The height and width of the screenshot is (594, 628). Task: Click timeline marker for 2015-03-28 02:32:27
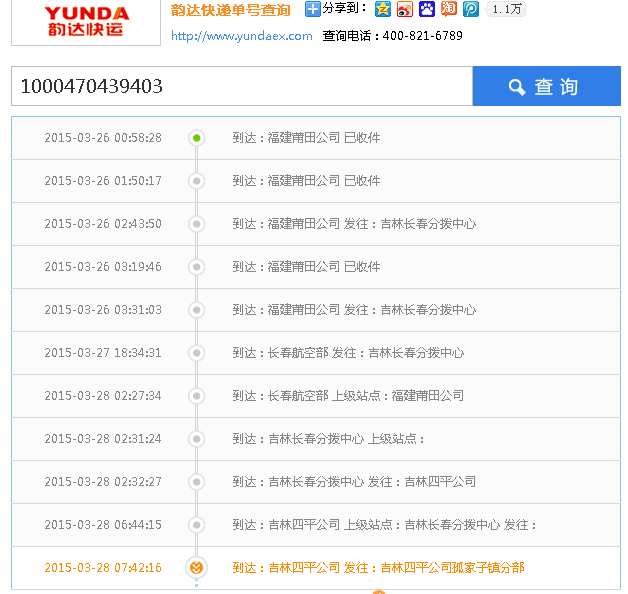[x=197, y=482]
